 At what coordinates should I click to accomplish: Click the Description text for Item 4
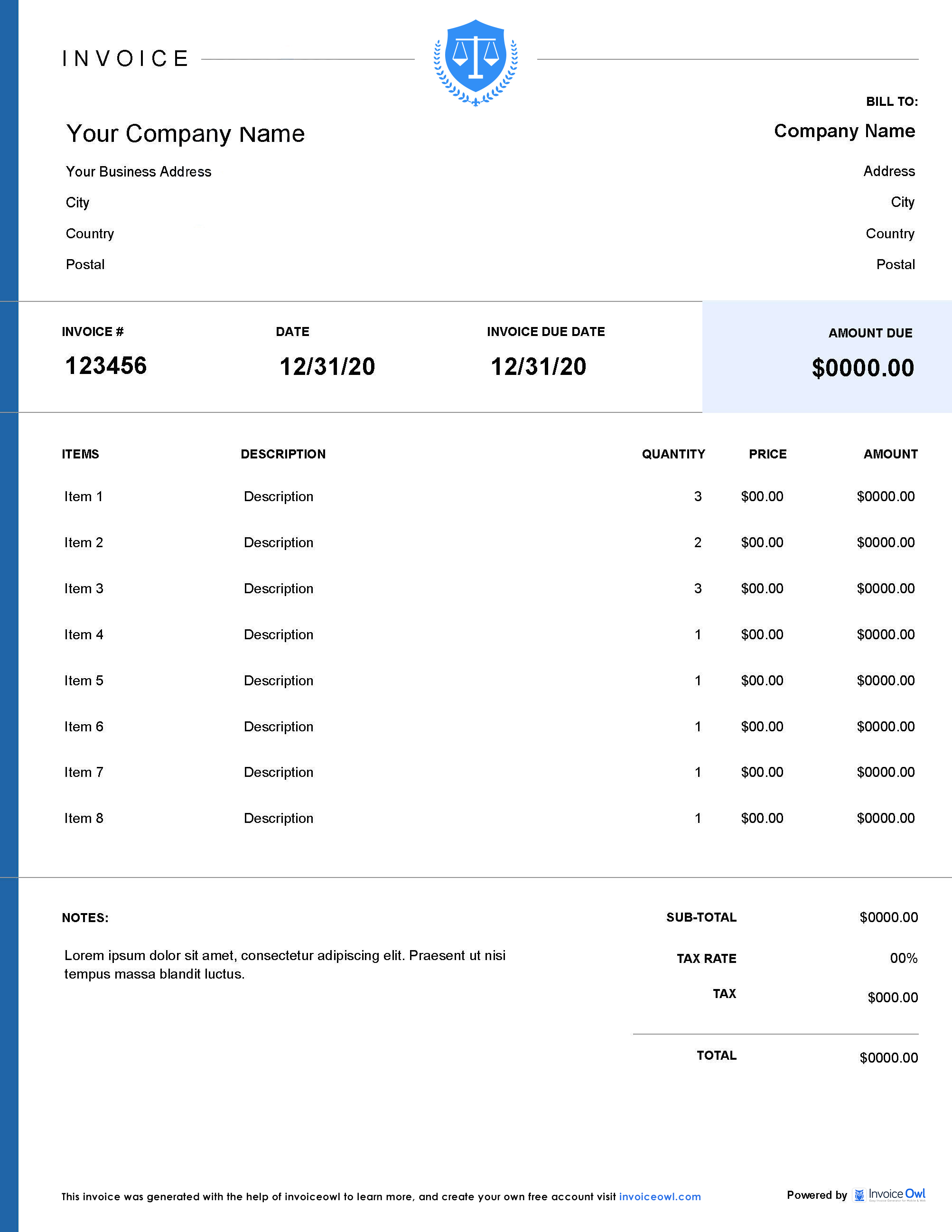[278, 635]
